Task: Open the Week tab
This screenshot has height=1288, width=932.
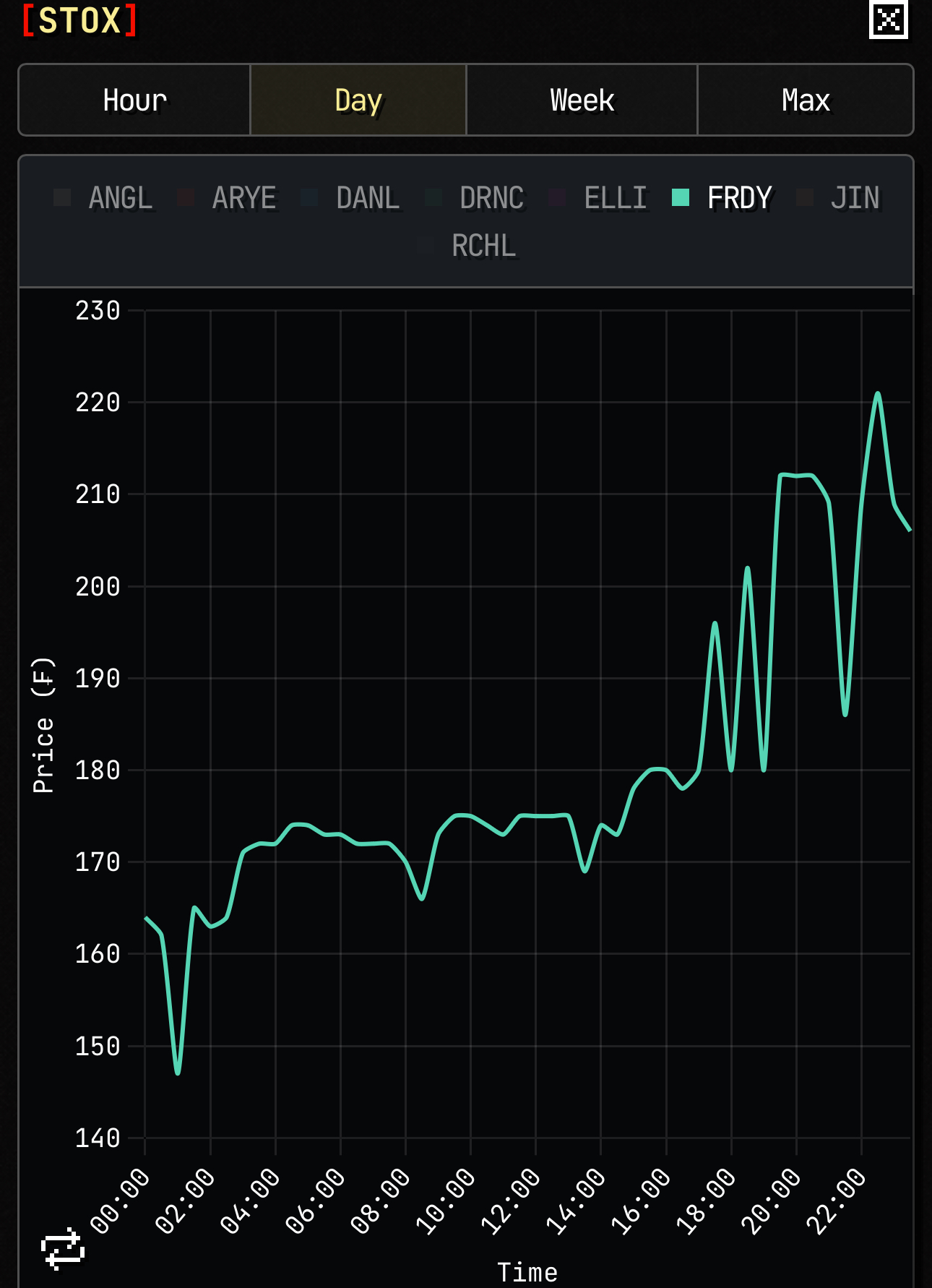Action: pyautogui.click(x=582, y=100)
